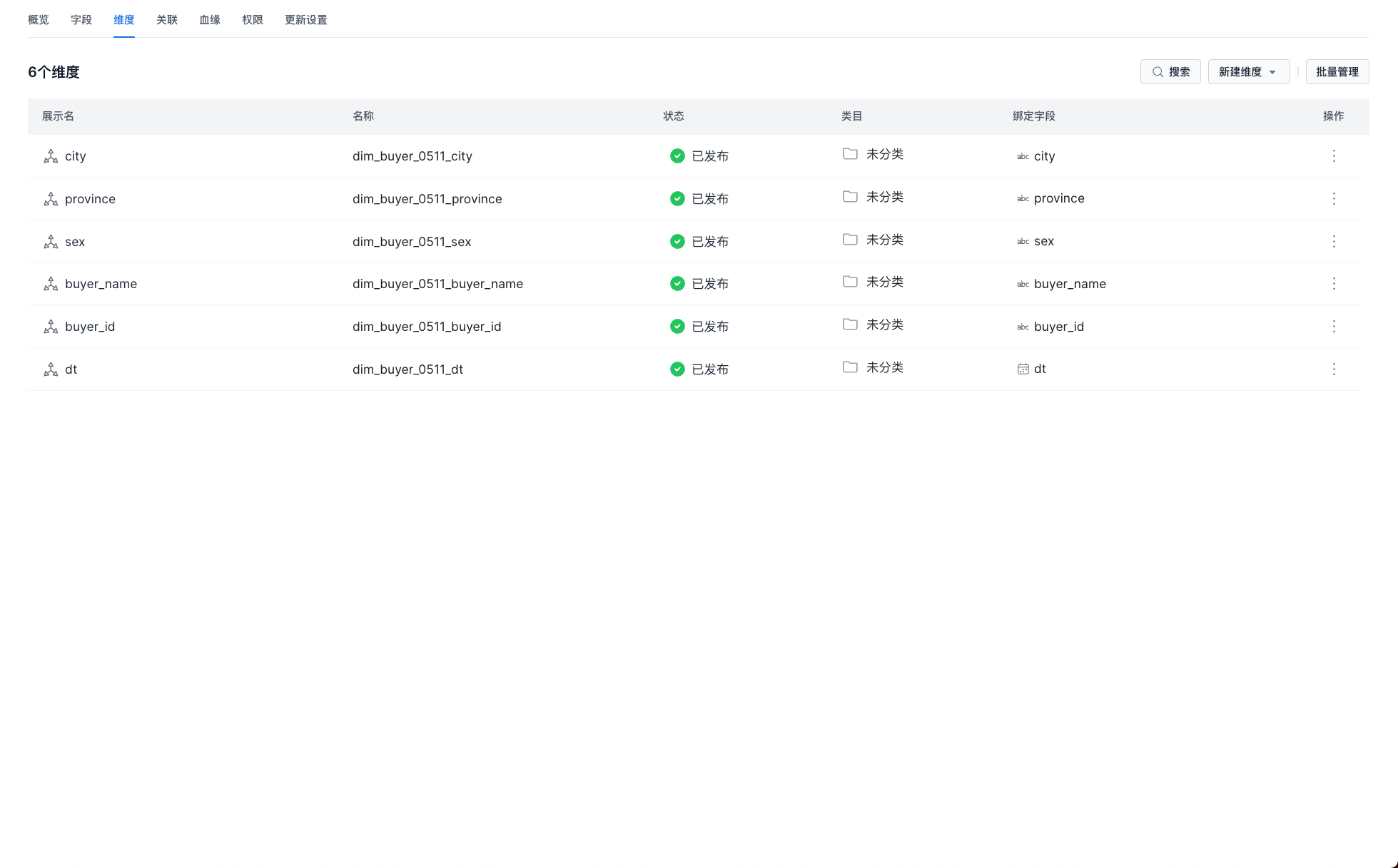Screen dimensions: 1398x868
Task: Open more actions for province dimension
Action: [x=1333, y=199]
